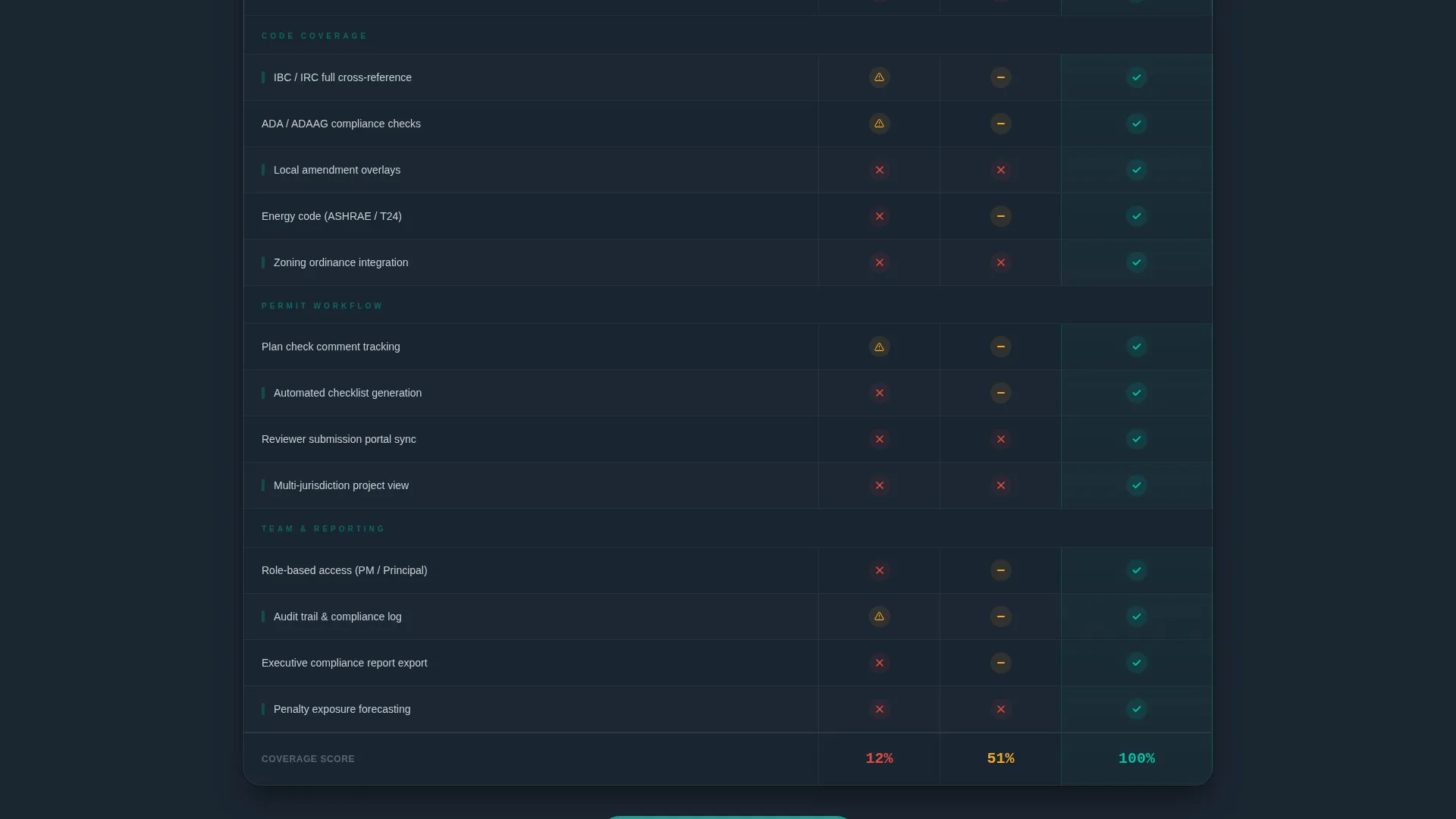The image size is (1456, 819).
Task: Click checkmark icon for Local amendment overlays
Action: point(1136,170)
